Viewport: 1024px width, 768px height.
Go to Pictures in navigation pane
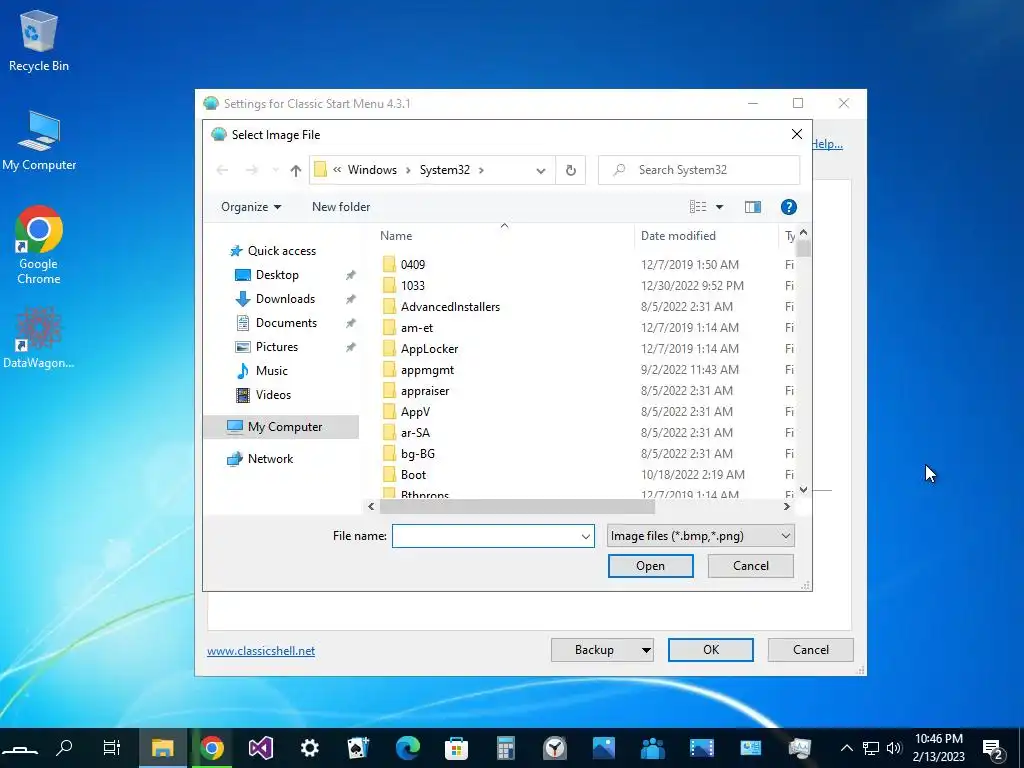point(276,347)
